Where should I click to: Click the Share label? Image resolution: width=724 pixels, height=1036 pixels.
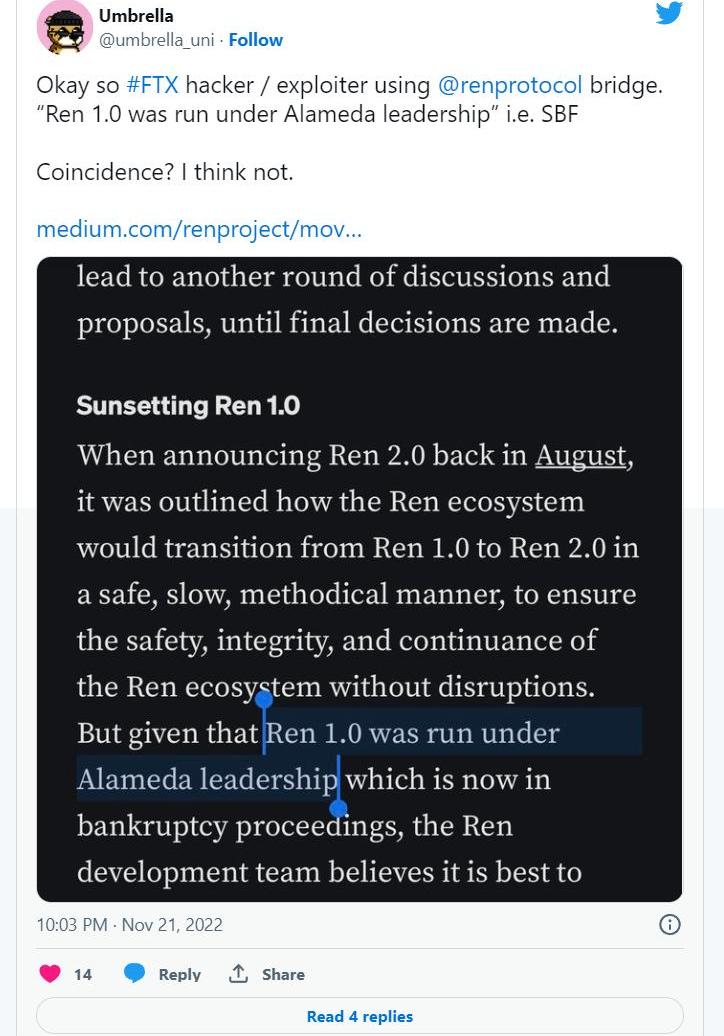(x=284, y=974)
